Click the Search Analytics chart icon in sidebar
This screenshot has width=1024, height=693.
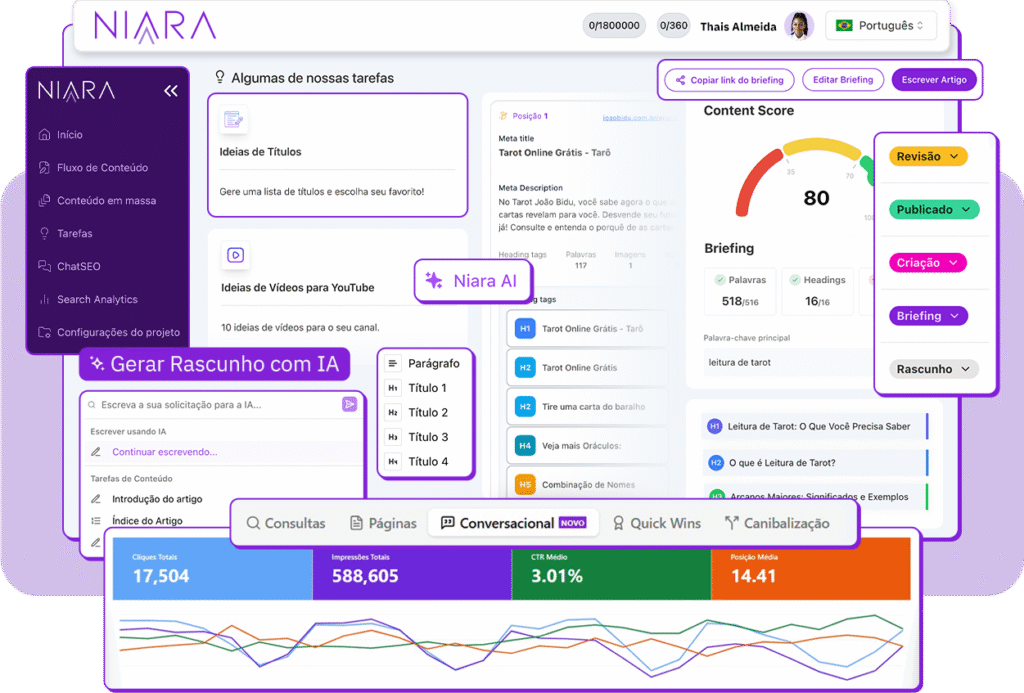point(44,299)
